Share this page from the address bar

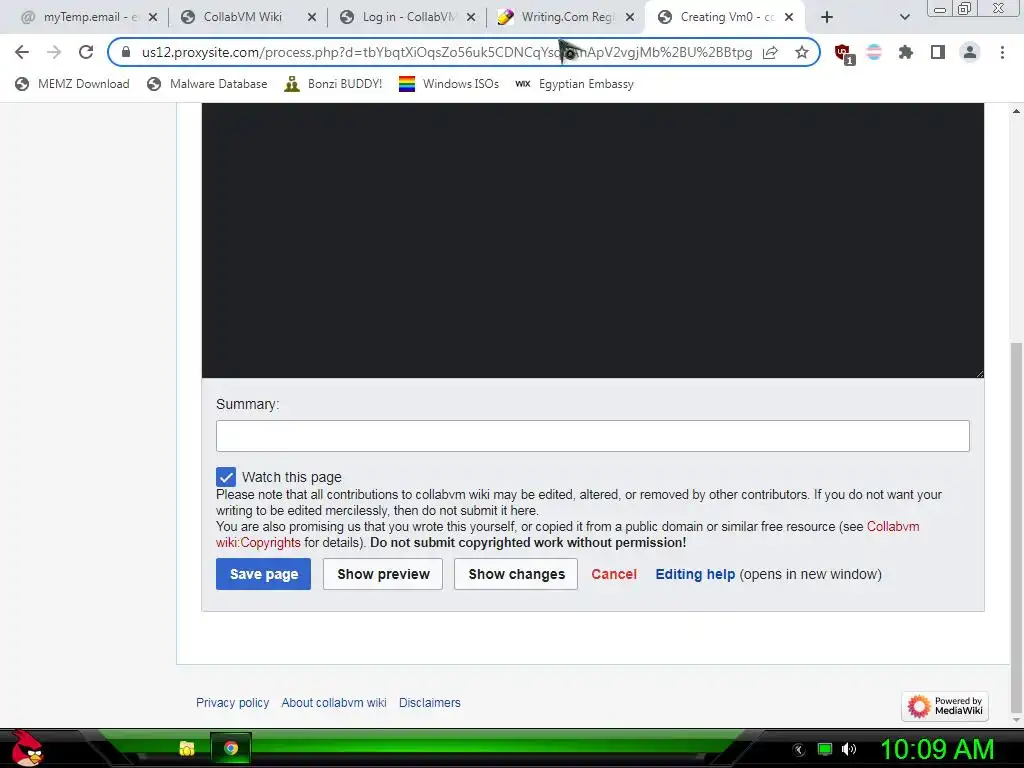[770, 52]
